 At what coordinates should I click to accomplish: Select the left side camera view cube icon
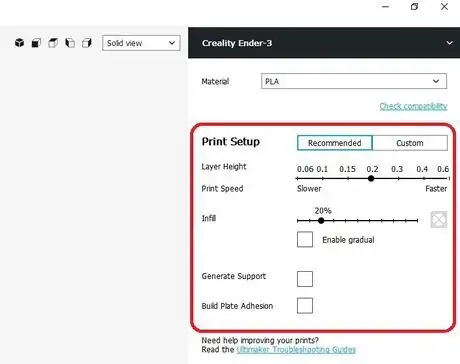70,43
